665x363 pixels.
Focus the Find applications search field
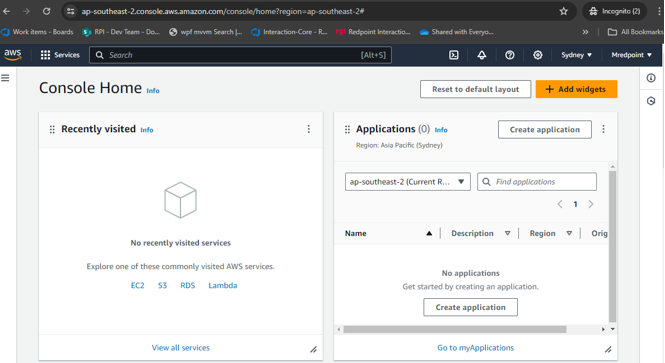click(x=537, y=182)
